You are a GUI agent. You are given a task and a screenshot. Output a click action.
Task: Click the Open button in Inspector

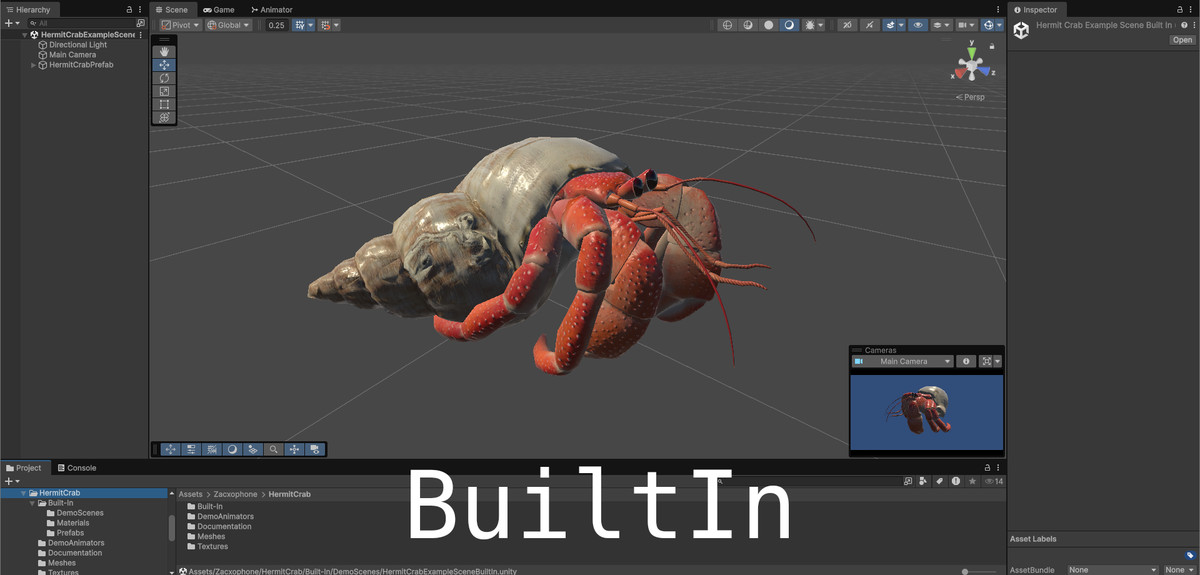pos(1182,40)
